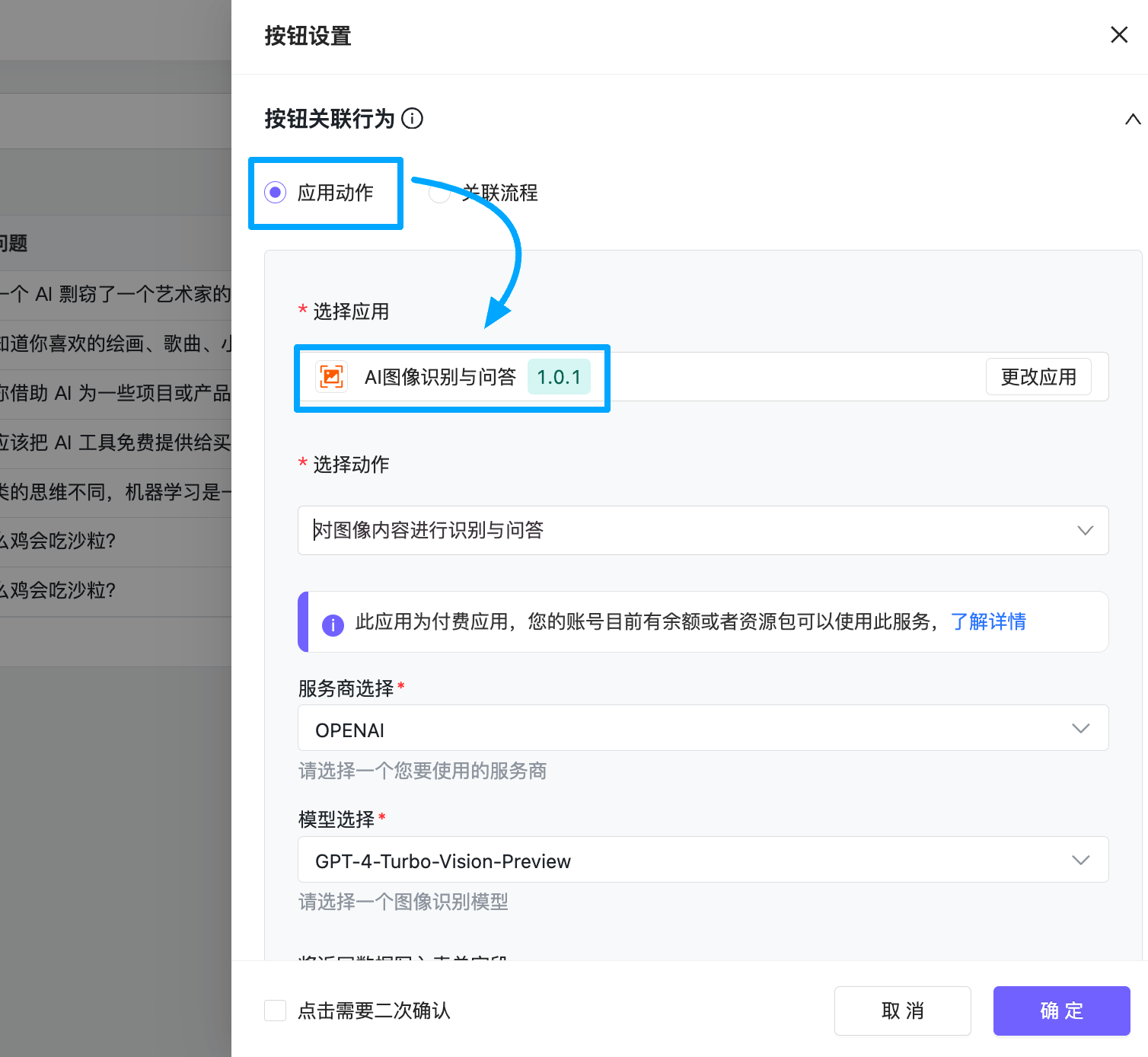Click the AI图像识别与问答 app icon
The image size is (1148, 1057).
(331, 377)
